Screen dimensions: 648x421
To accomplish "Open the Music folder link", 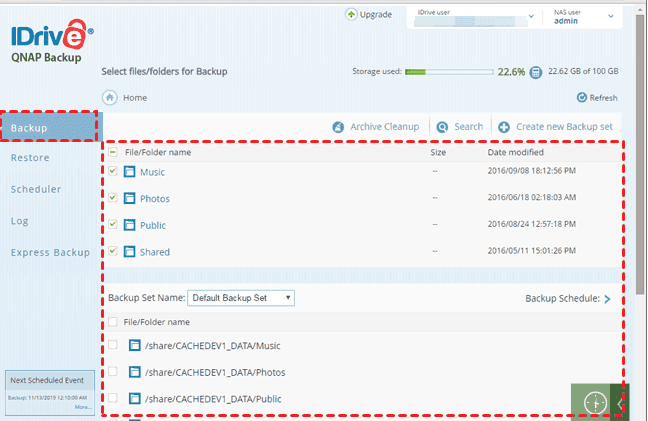I will (x=152, y=172).
